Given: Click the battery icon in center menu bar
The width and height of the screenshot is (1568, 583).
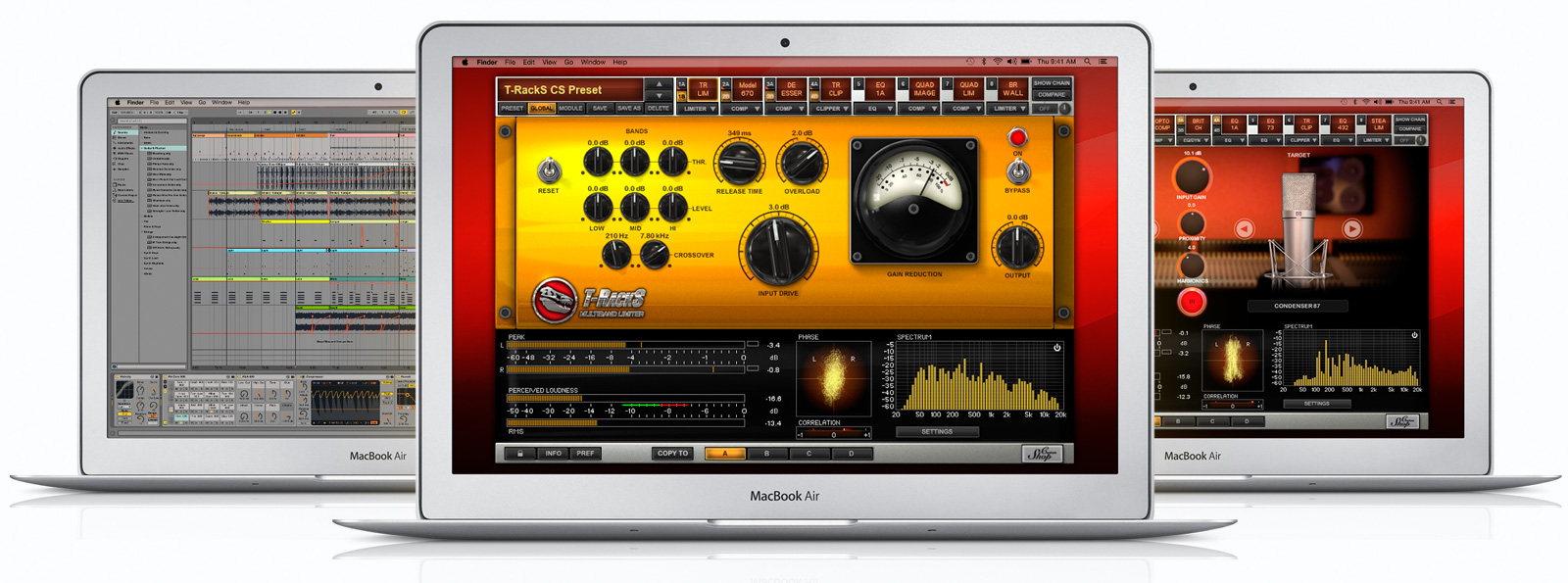Looking at the screenshot, I should [1026, 62].
